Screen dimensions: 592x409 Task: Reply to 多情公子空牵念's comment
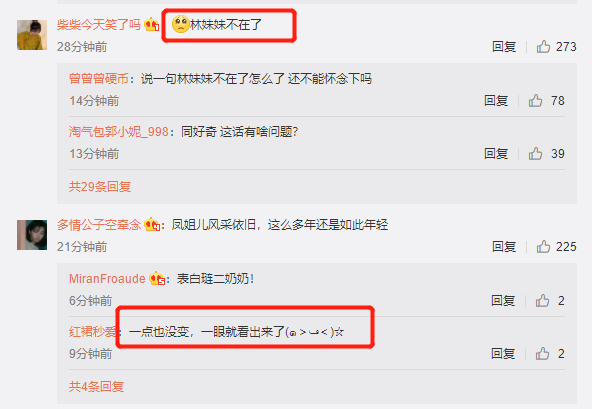point(504,247)
